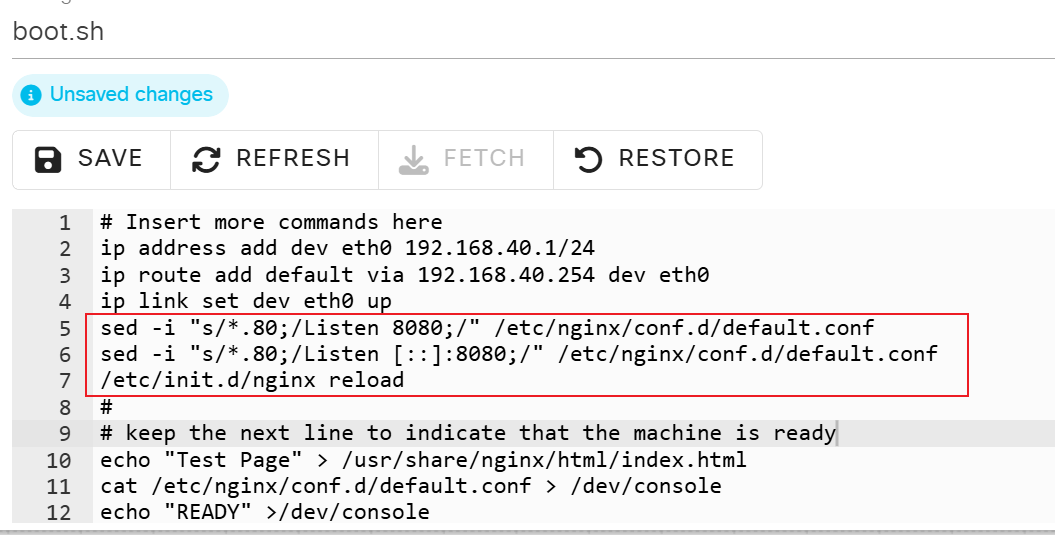Screen dimensions: 1055x535
Task: Place cursor at end of line 9 comment
Action: tap(836, 433)
